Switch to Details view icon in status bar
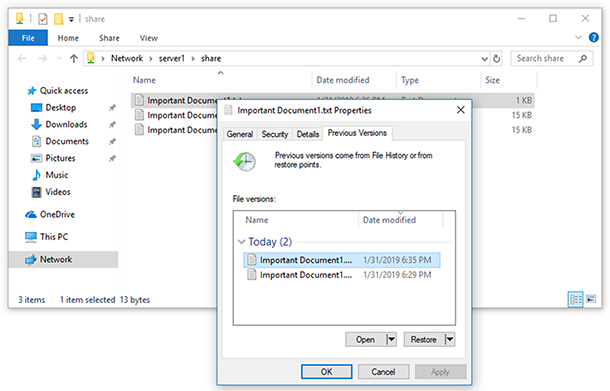610x391 pixels. pyautogui.click(x=575, y=299)
